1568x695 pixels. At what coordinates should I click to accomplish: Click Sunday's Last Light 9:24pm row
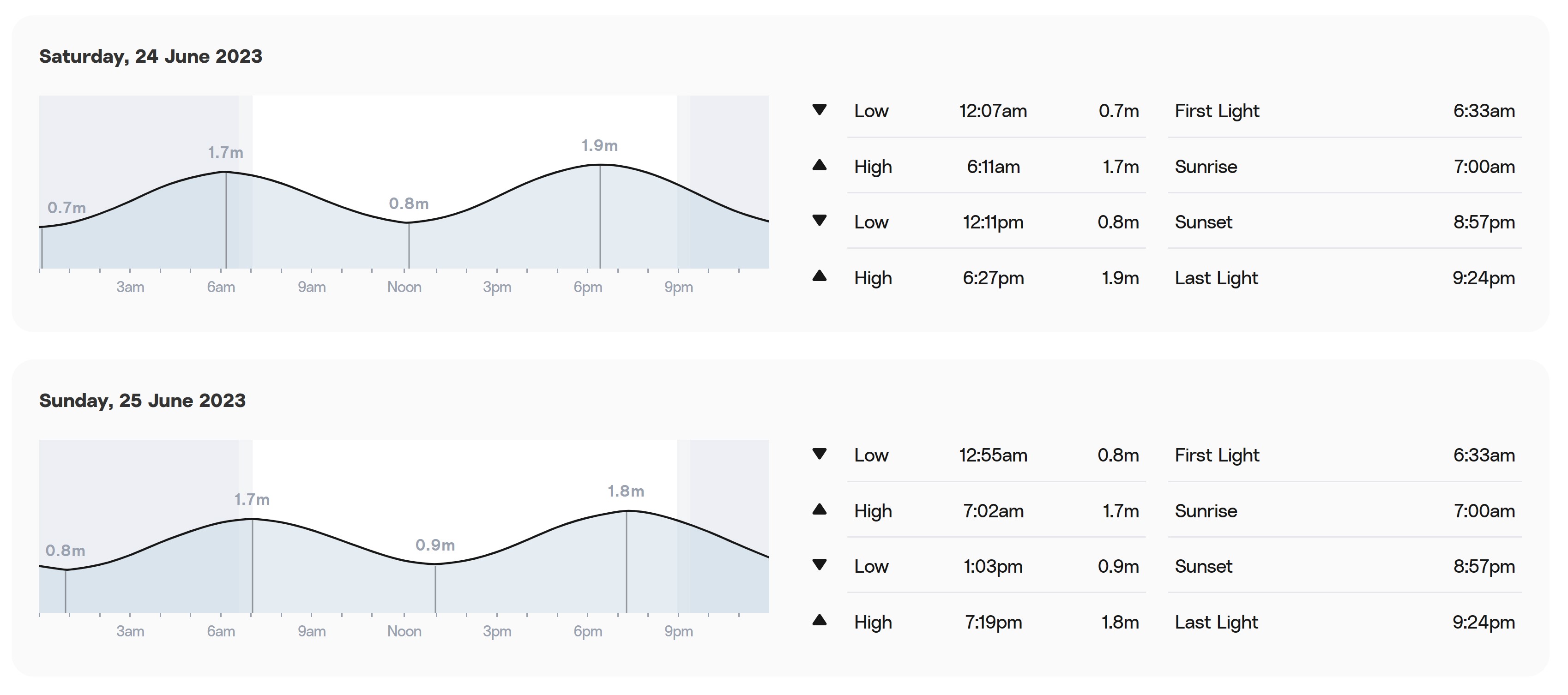pyautogui.click(x=1345, y=621)
